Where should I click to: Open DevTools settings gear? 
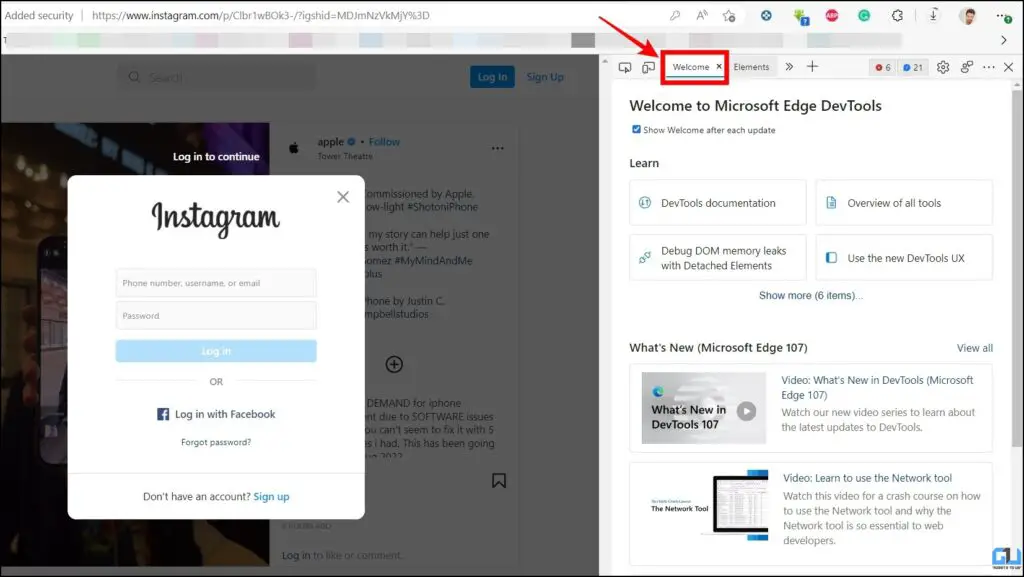click(x=942, y=67)
